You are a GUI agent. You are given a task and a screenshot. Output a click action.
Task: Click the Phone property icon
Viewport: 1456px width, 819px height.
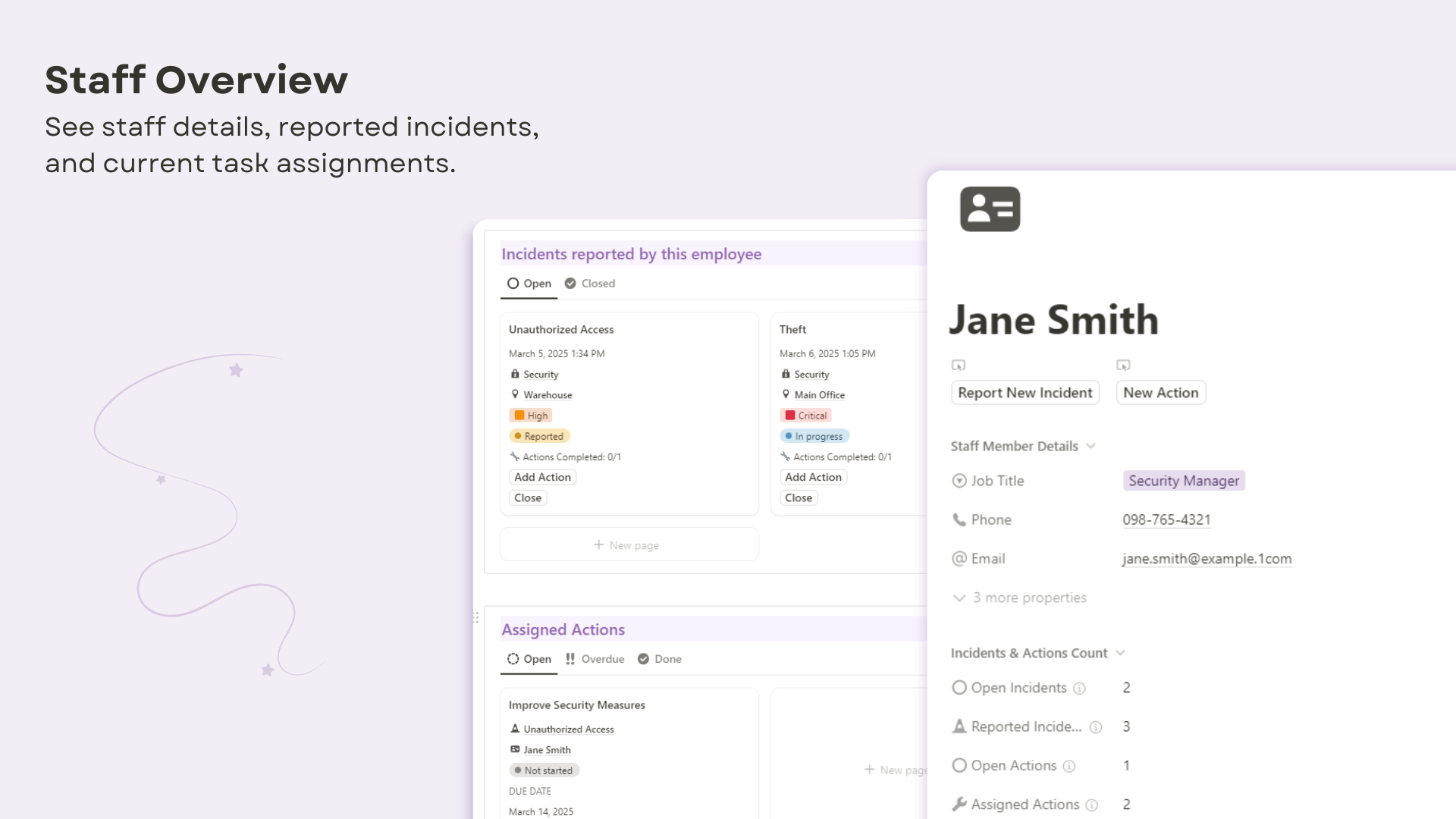click(959, 519)
